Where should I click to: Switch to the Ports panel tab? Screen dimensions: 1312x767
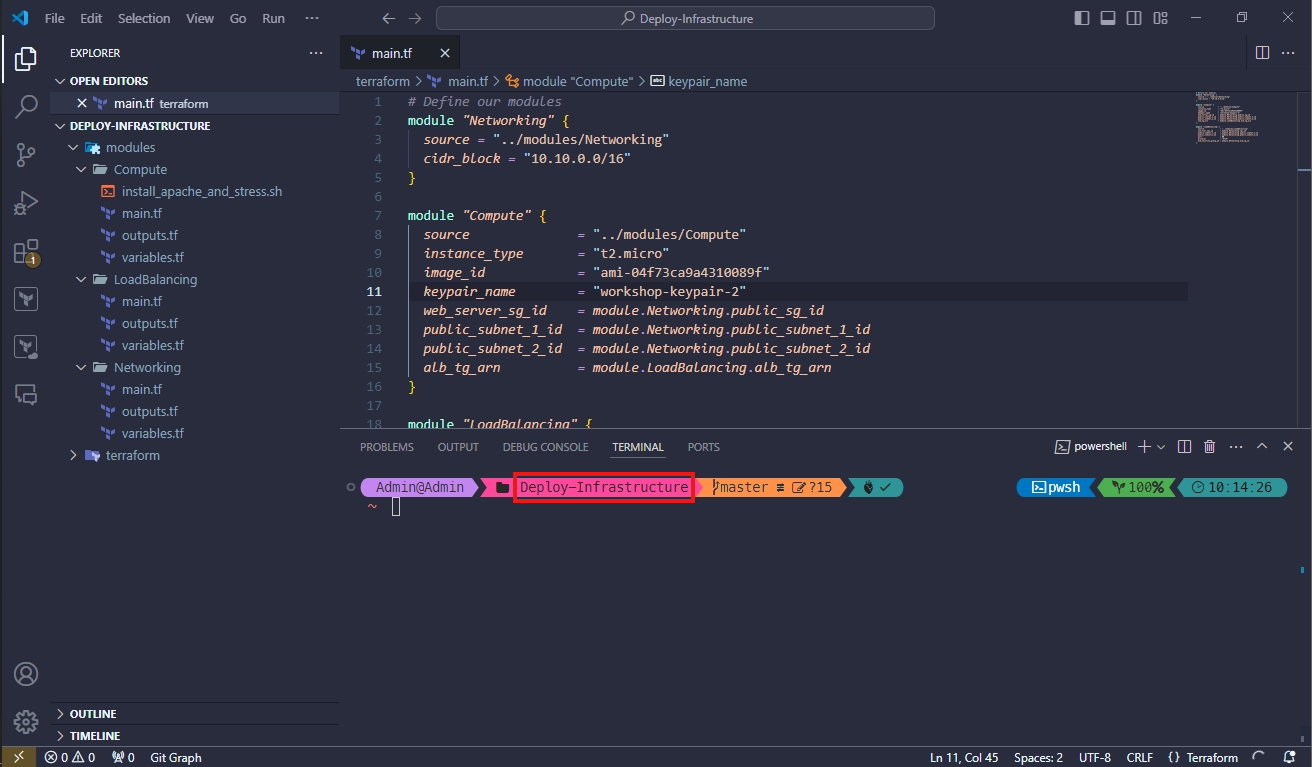tap(704, 447)
